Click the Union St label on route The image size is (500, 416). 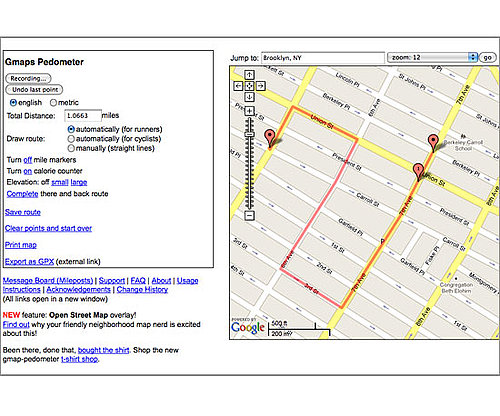pyautogui.click(x=322, y=122)
